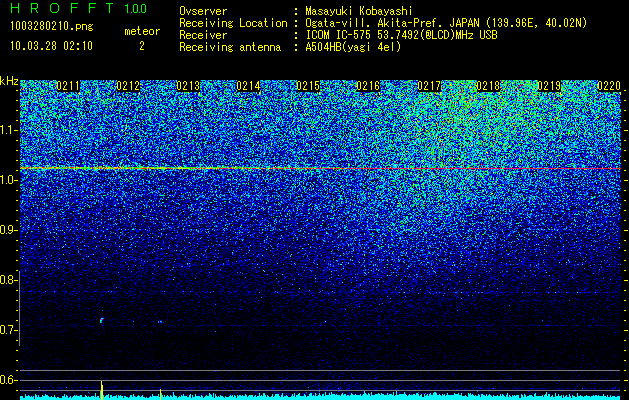The width and height of the screenshot is (629, 400).
Task: Click the 0.8 kHz axis label
Action: pyautogui.click(x=9, y=280)
